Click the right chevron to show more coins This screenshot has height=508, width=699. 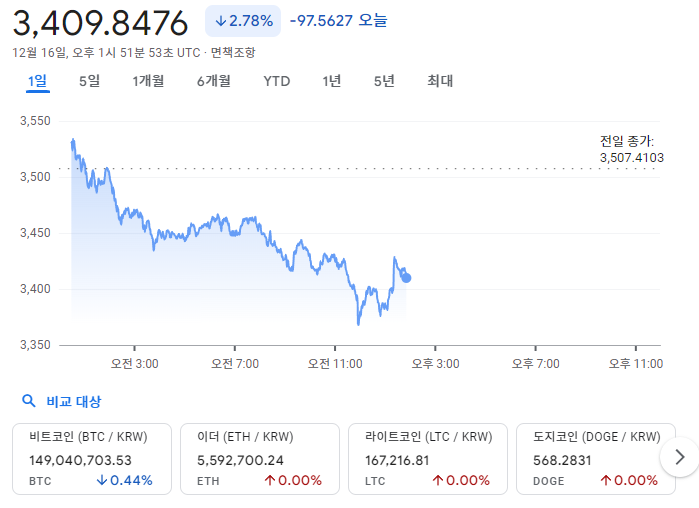680,458
